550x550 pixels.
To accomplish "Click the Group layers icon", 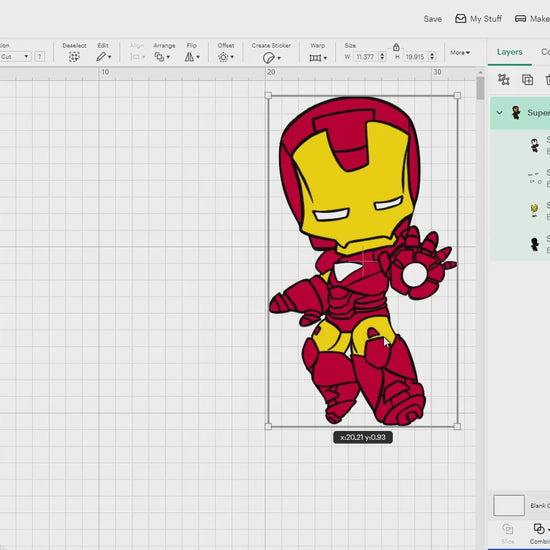I will 504,80.
